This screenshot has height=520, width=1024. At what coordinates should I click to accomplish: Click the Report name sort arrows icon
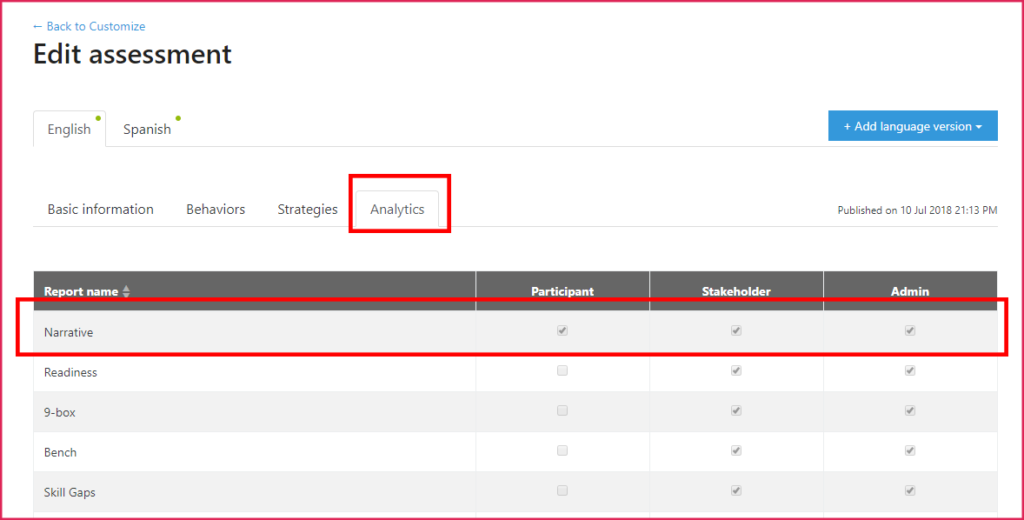[x=126, y=292]
